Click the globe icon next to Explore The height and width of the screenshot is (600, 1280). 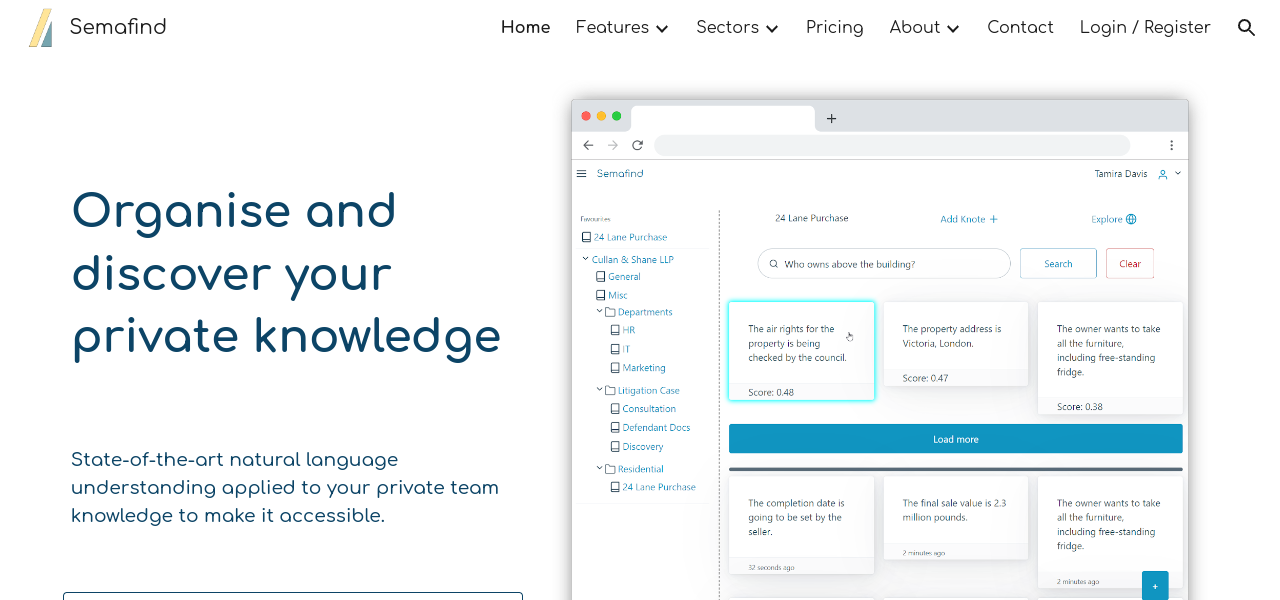tap(1131, 219)
